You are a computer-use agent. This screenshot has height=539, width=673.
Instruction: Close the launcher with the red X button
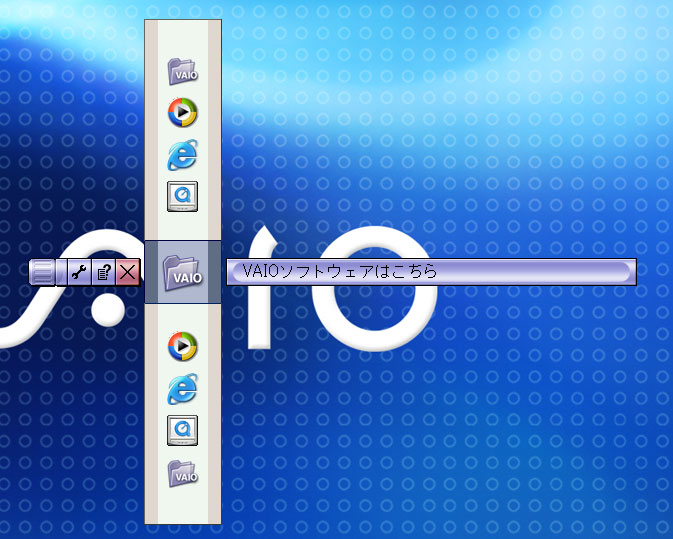[x=127, y=272]
